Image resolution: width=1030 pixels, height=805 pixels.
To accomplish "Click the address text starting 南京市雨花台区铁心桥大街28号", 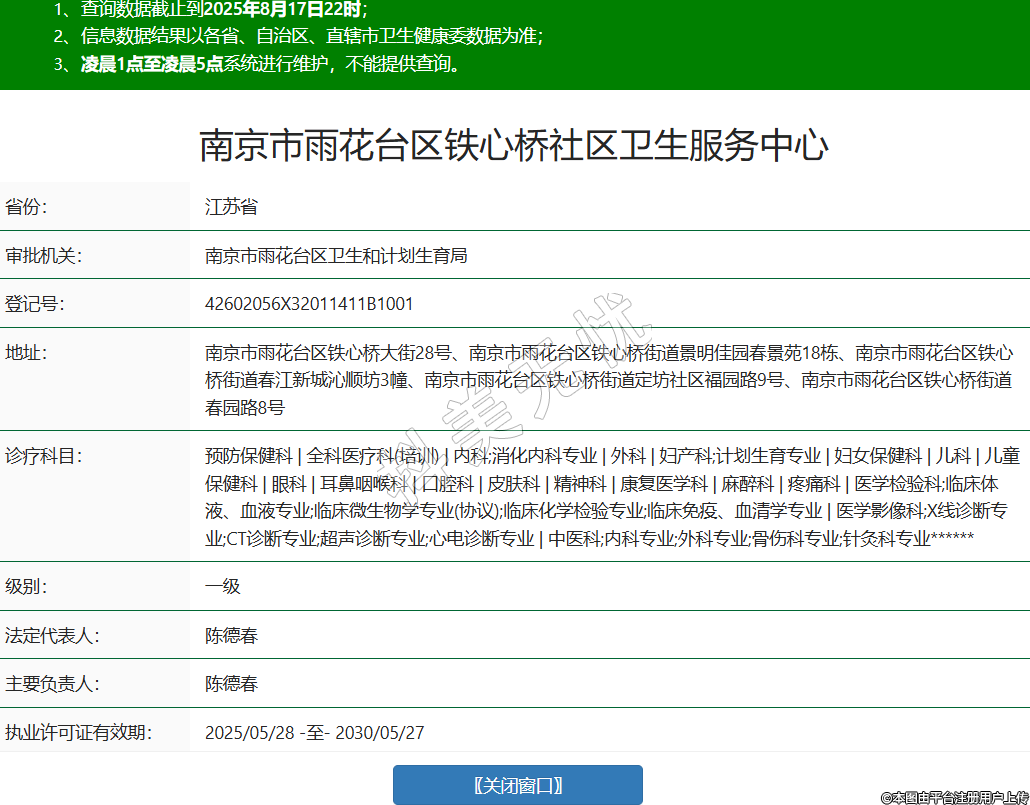I will [608, 380].
